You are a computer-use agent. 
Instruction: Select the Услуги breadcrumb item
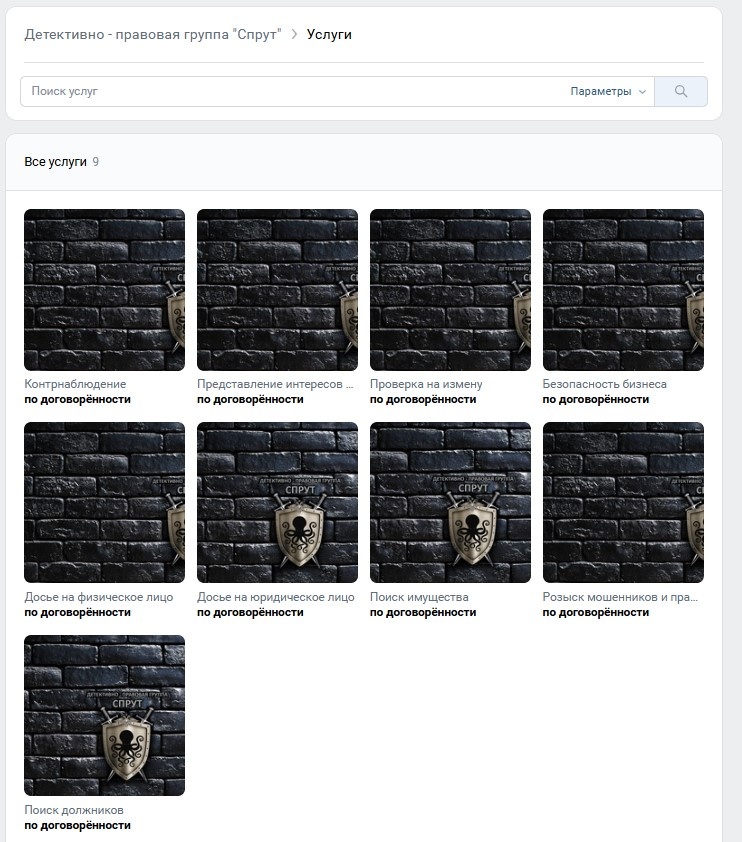(329, 34)
